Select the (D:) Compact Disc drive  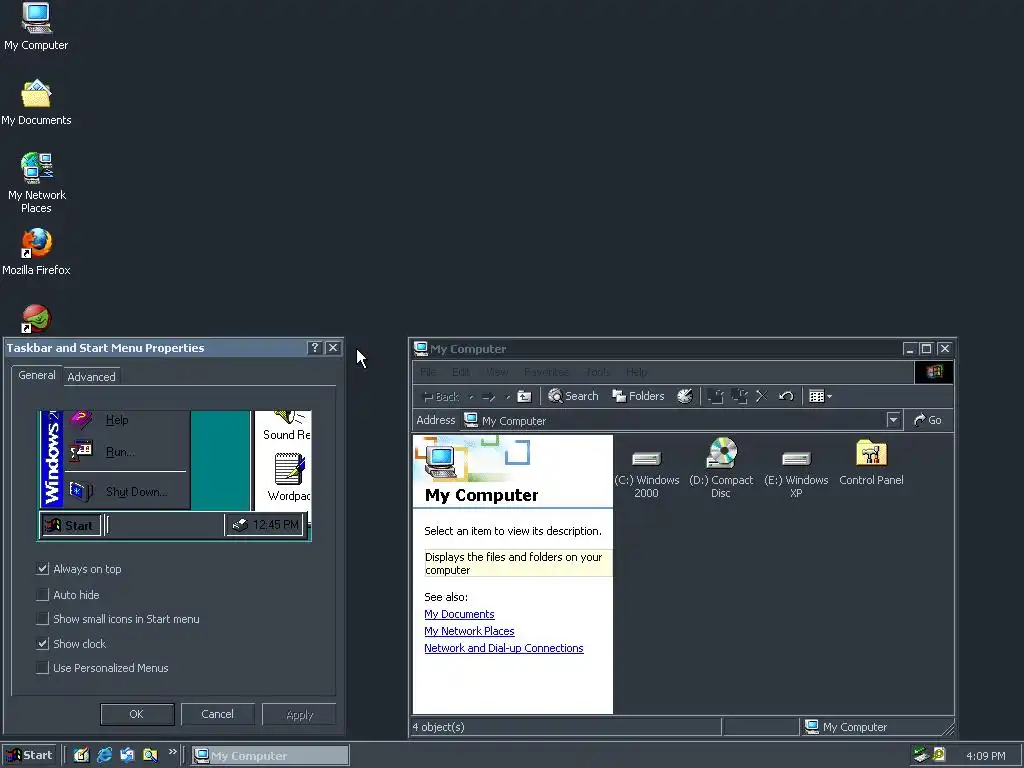(721, 468)
